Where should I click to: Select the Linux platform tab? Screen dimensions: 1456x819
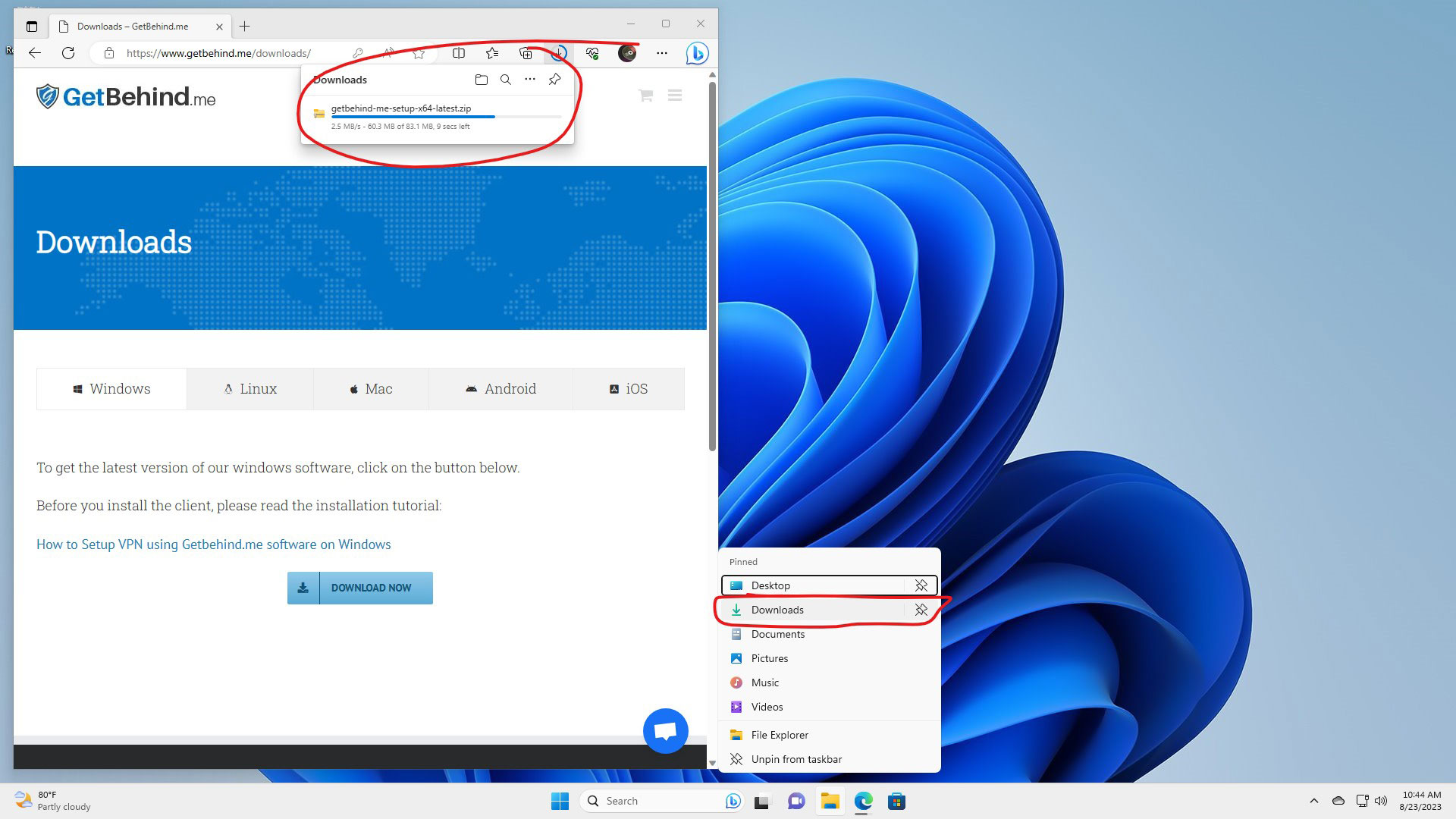point(250,389)
